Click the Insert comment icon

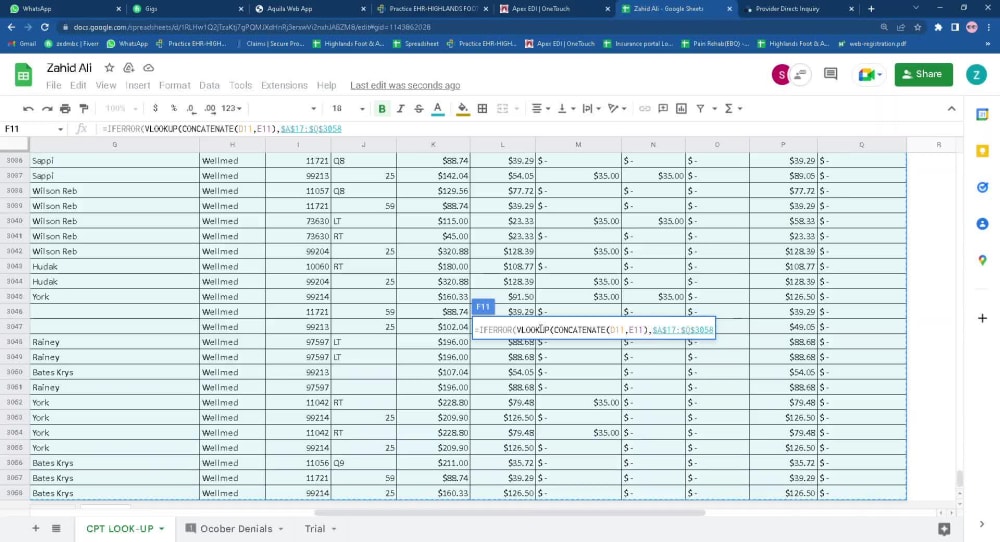[663, 108]
